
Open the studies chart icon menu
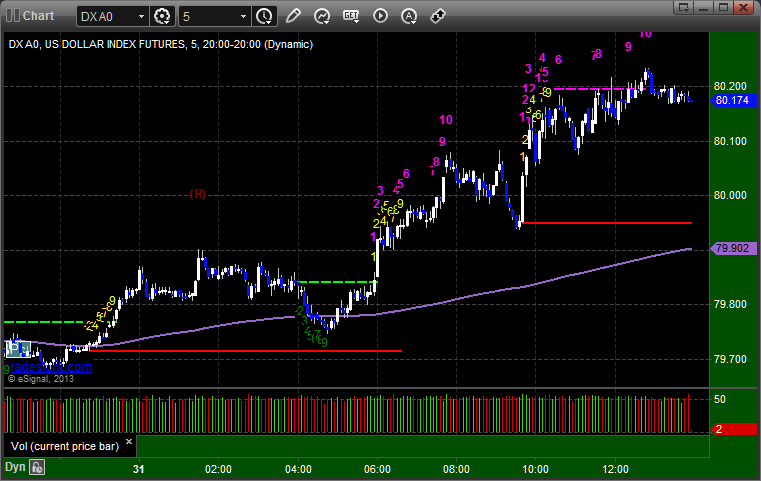coord(322,16)
